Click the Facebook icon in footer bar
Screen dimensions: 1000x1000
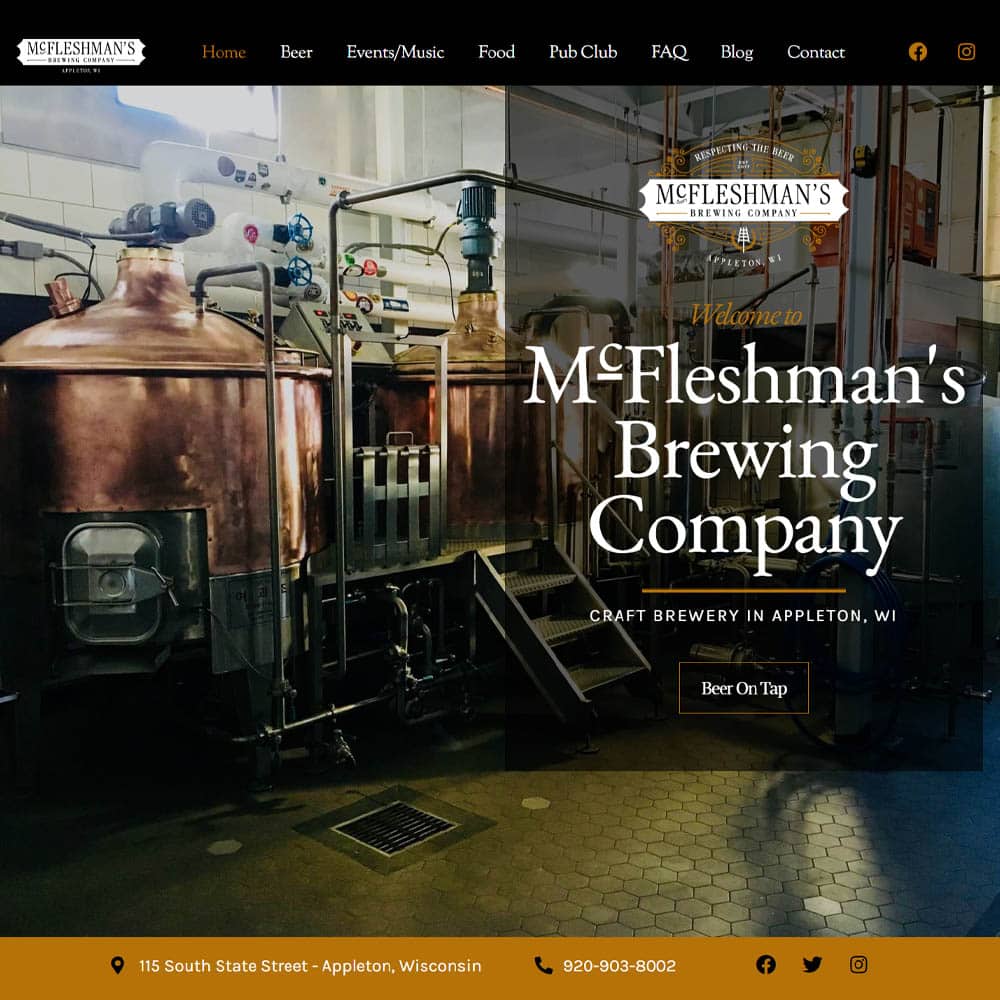tap(766, 964)
